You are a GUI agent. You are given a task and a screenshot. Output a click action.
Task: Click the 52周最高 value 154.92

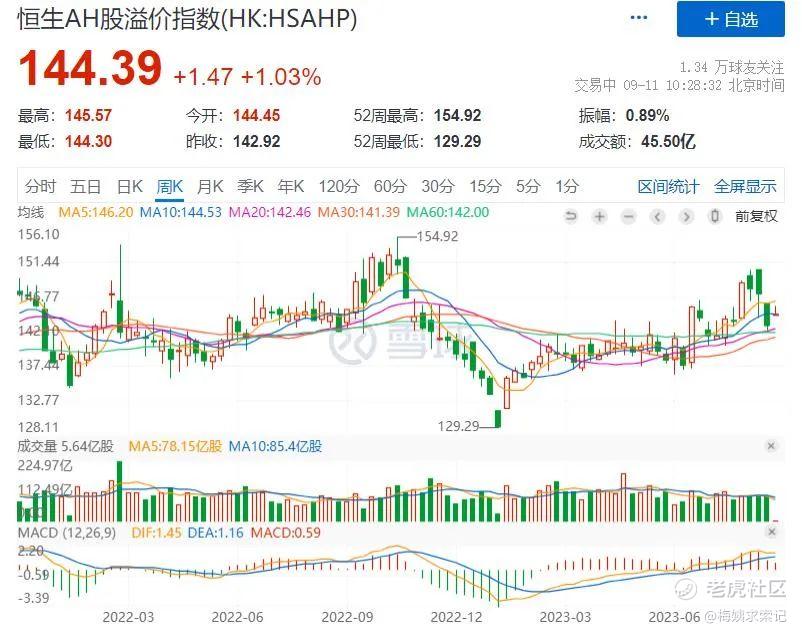pos(458,116)
